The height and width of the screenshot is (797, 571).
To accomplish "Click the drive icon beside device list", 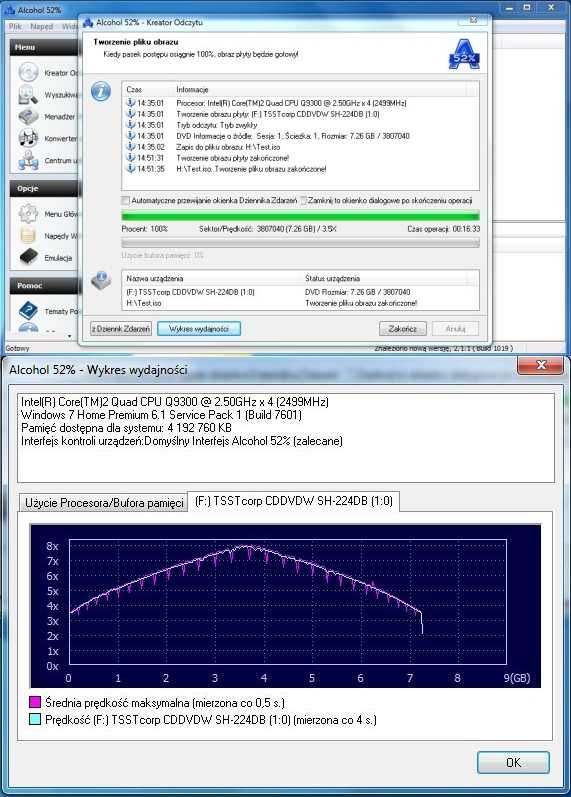I will coord(101,281).
